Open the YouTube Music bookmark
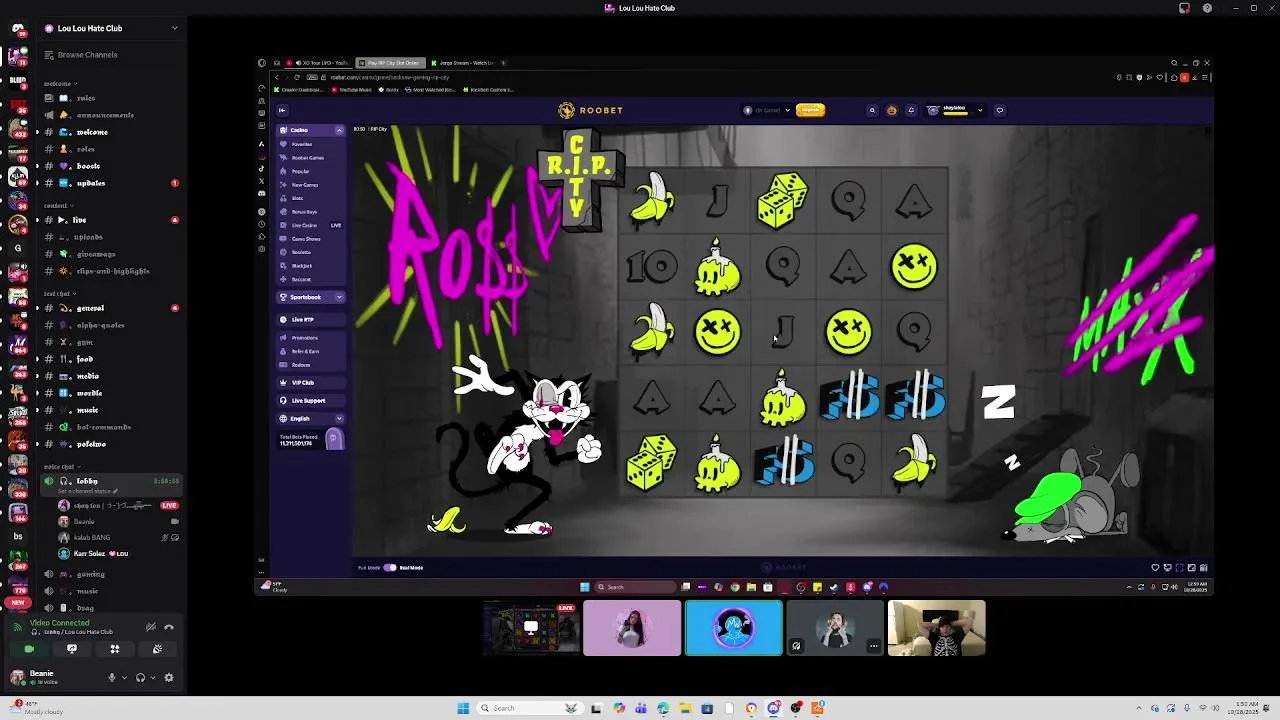1280x720 pixels. pyautogui.click(x=352, y=90)
